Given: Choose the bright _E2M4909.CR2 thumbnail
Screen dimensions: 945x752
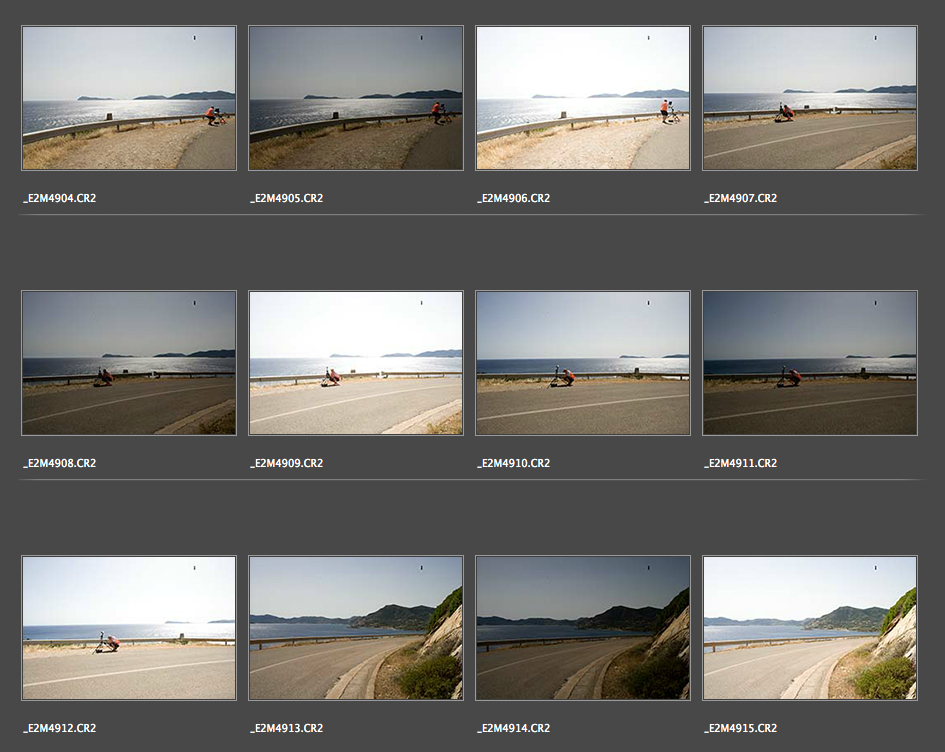Looking at the screenshot, I should coord(356,363).
